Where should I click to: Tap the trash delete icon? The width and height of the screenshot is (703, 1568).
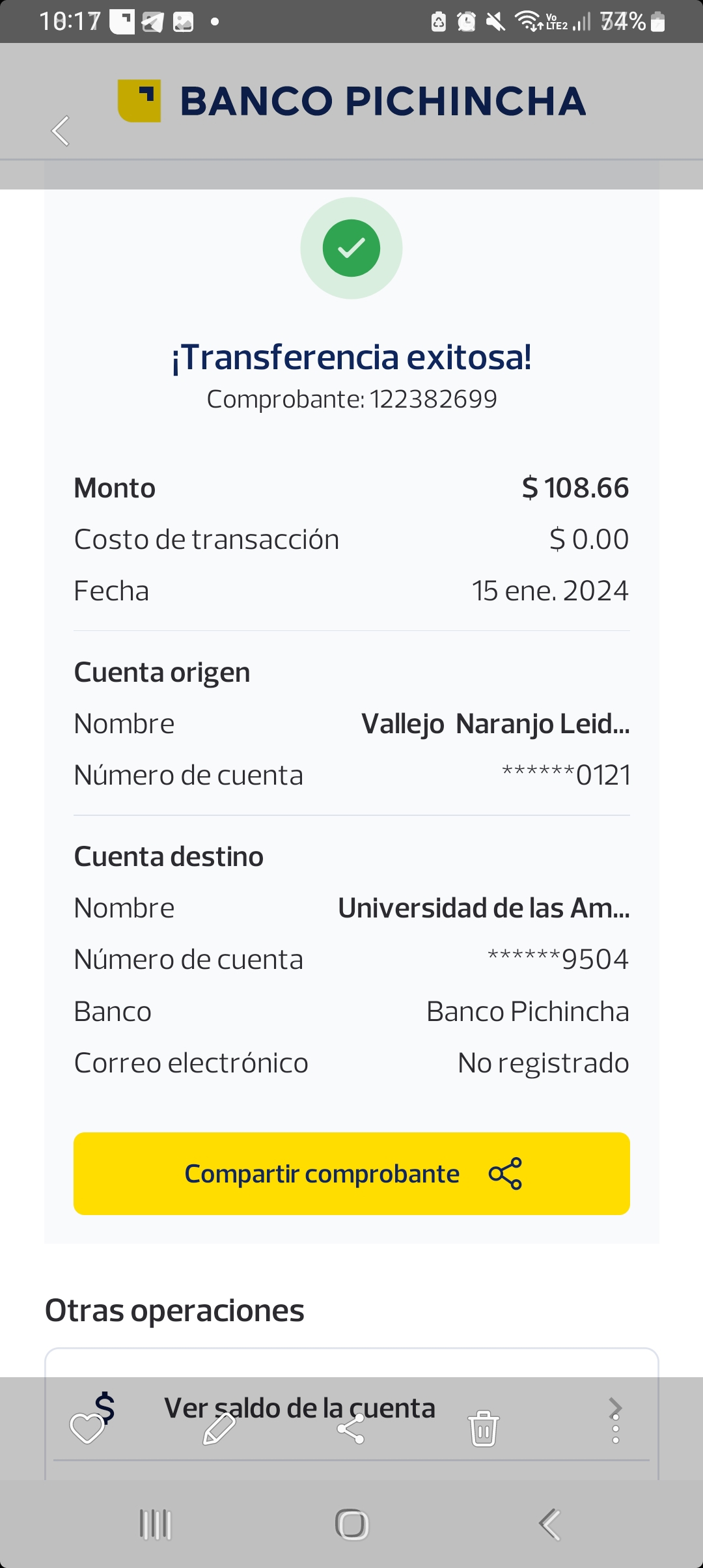tap(484, 1429)
